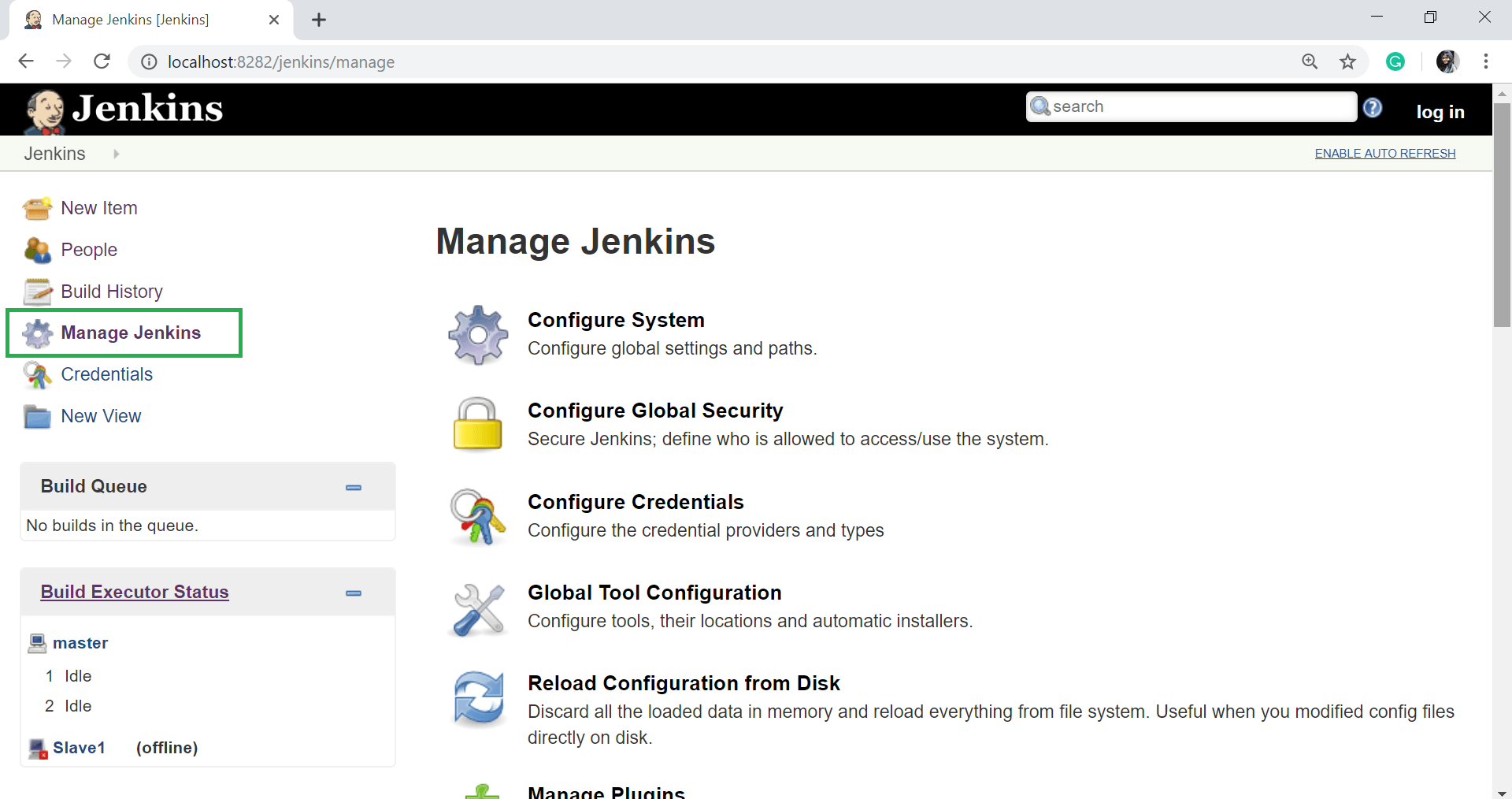
Task: Open the Configure System link
Action: [x=616, y=320]
